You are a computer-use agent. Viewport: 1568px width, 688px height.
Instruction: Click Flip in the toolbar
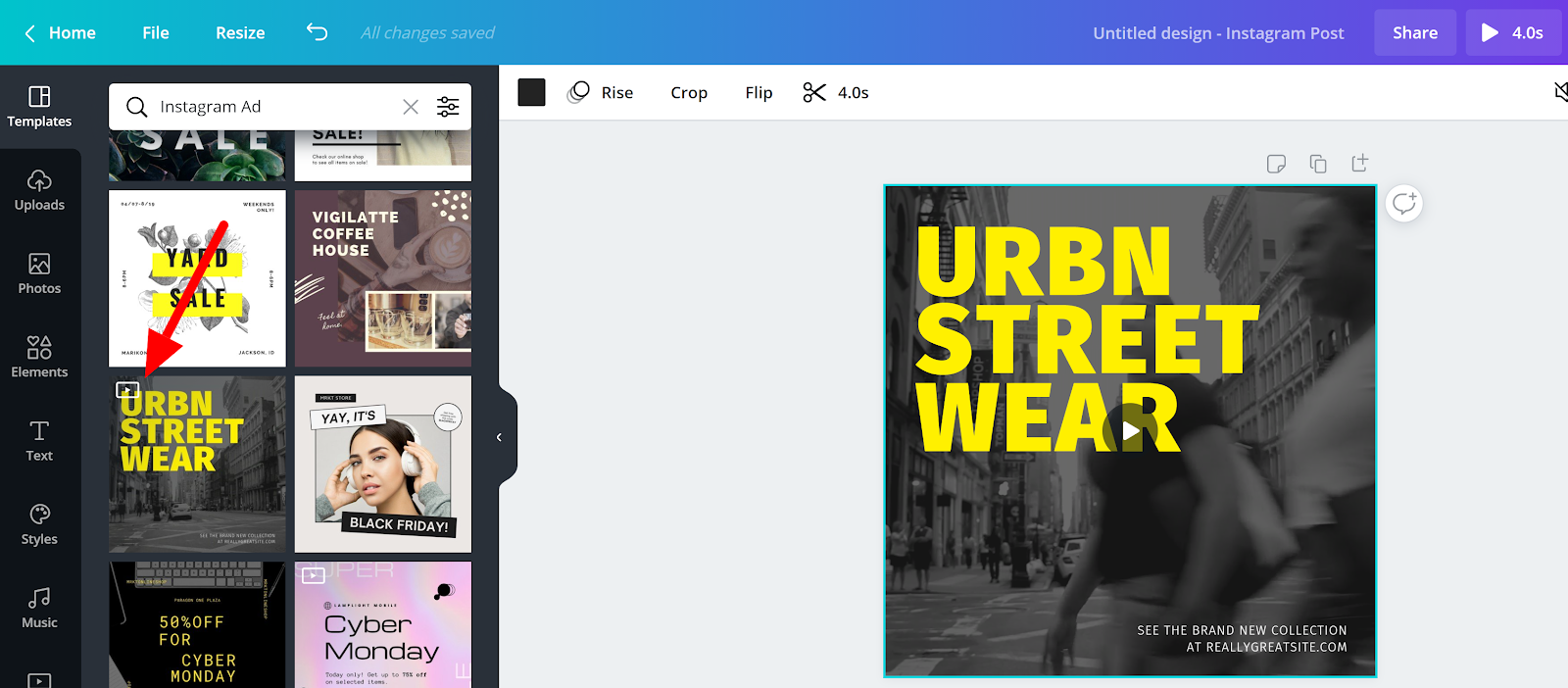tap(759, 92)
